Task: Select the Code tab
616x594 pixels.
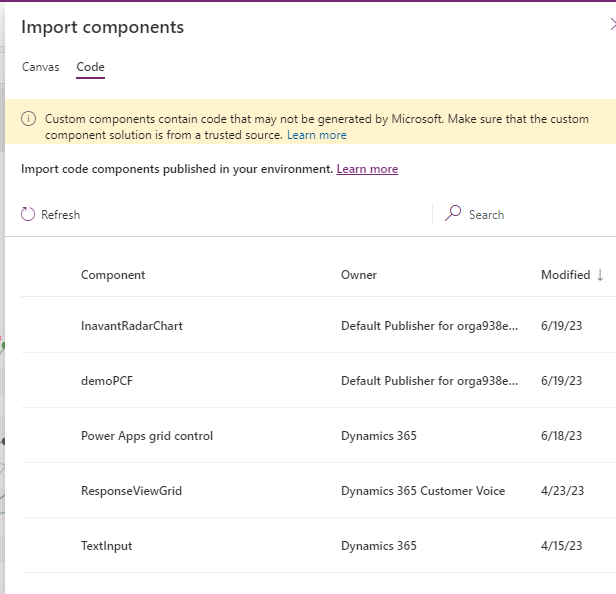Action: point(90,67)
